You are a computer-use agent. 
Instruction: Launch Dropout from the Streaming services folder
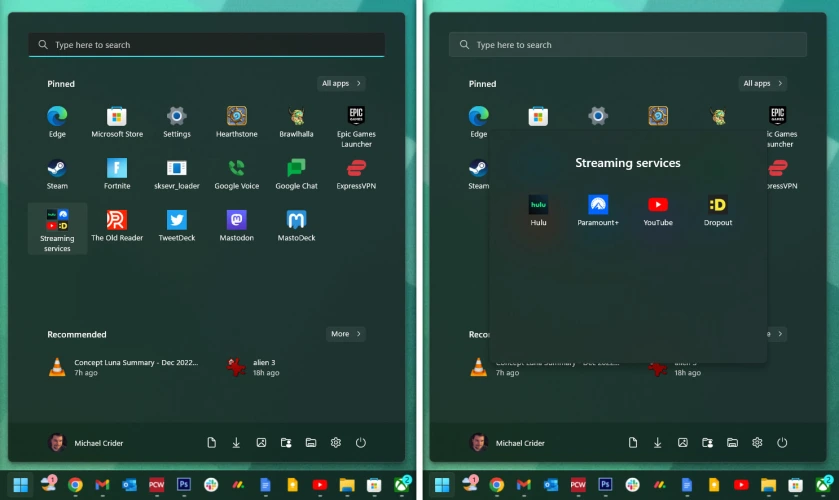[717, 209]
